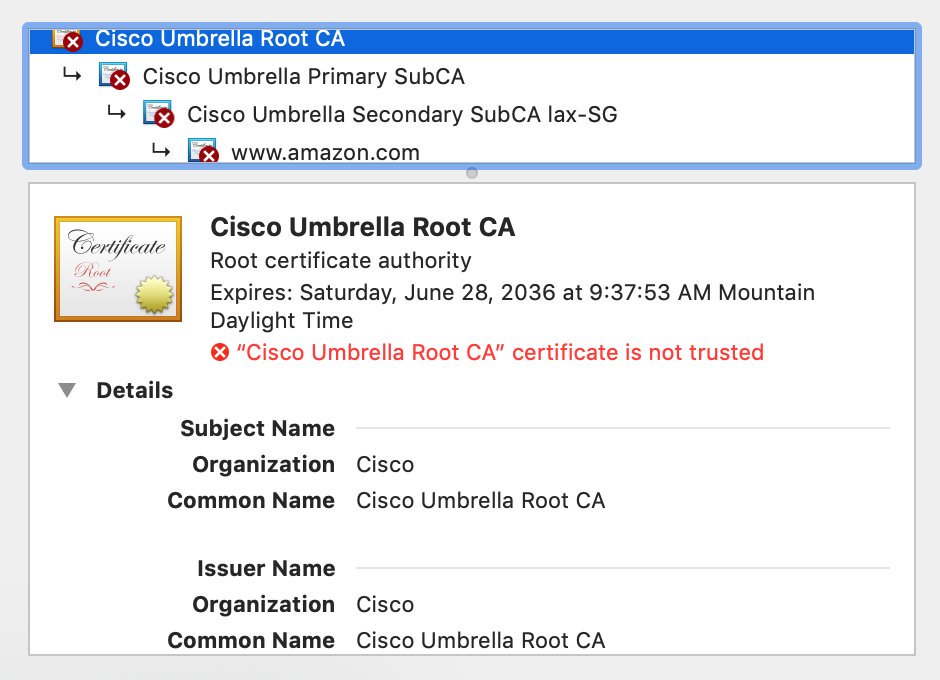Click Subject Organization value Cisco
The image size is (940, 680).
tap(385, 465)
